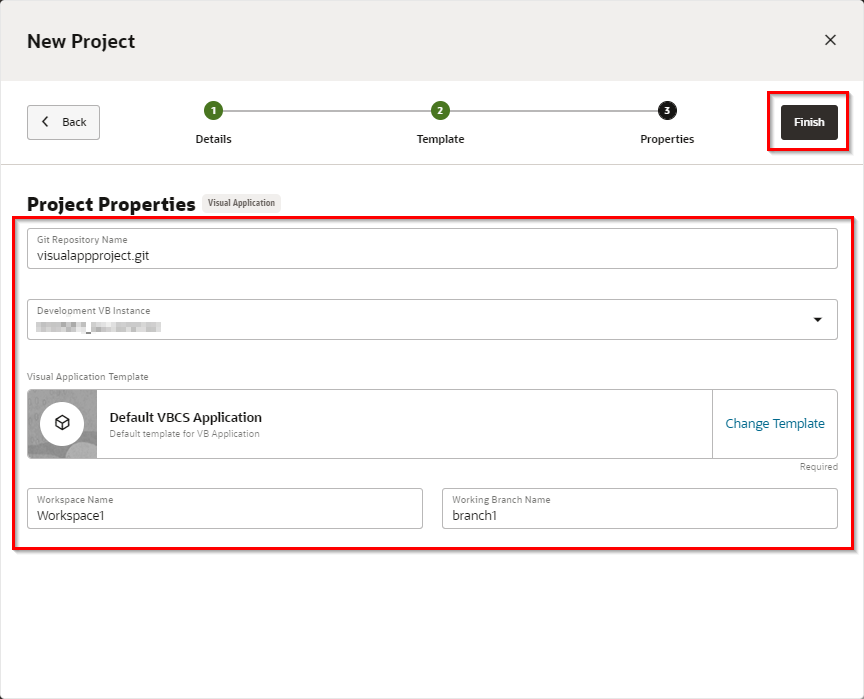Click the Back button
The image size is (864, 699).
63,122
